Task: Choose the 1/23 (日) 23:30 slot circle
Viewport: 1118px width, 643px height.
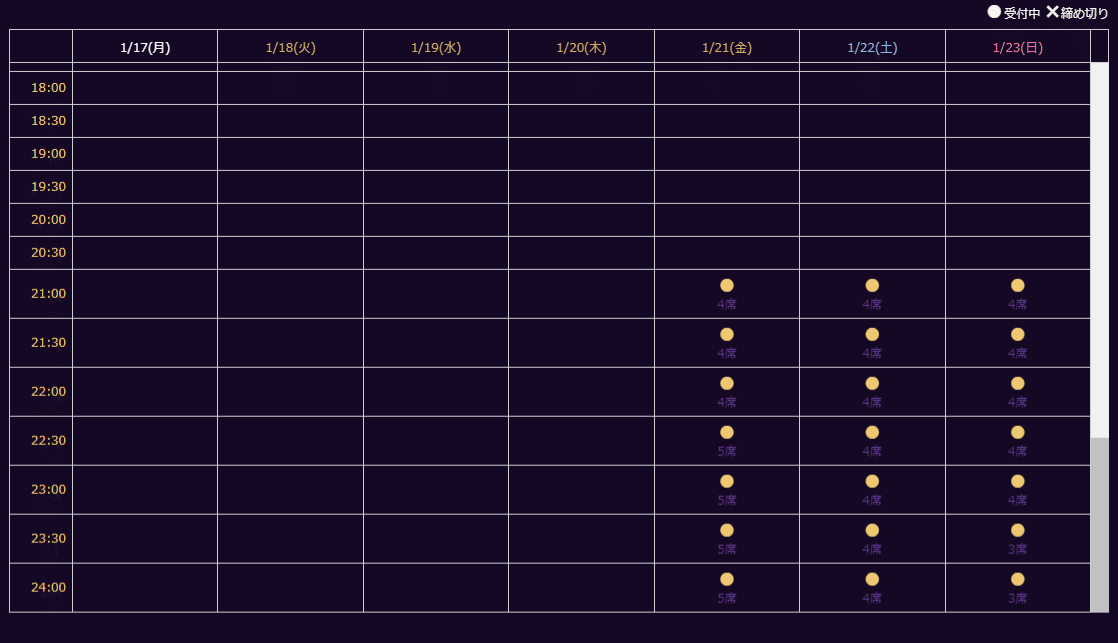Action: (x=1018, y=530)
